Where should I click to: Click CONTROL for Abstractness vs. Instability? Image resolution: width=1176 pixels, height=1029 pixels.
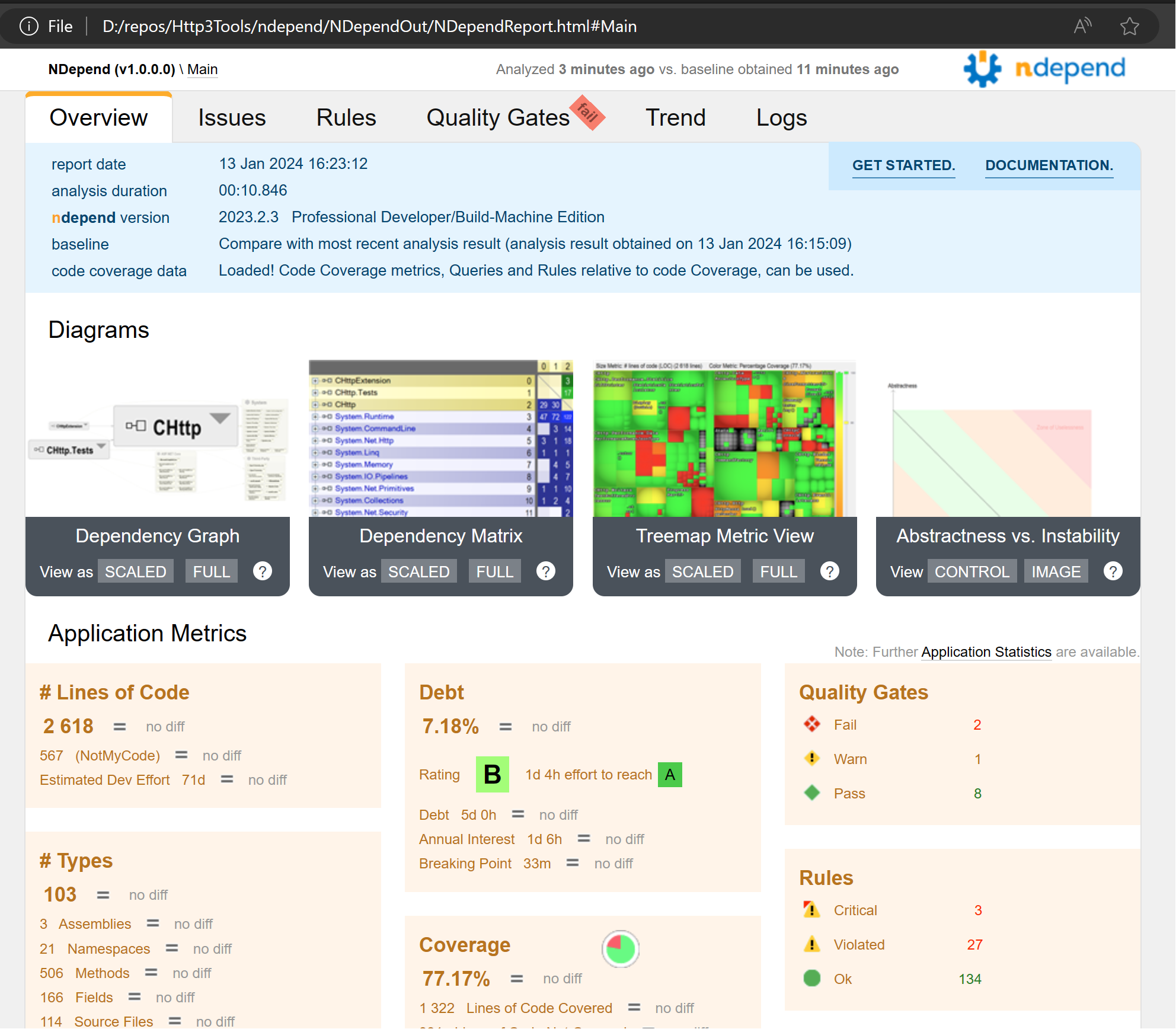pos(972,571)
